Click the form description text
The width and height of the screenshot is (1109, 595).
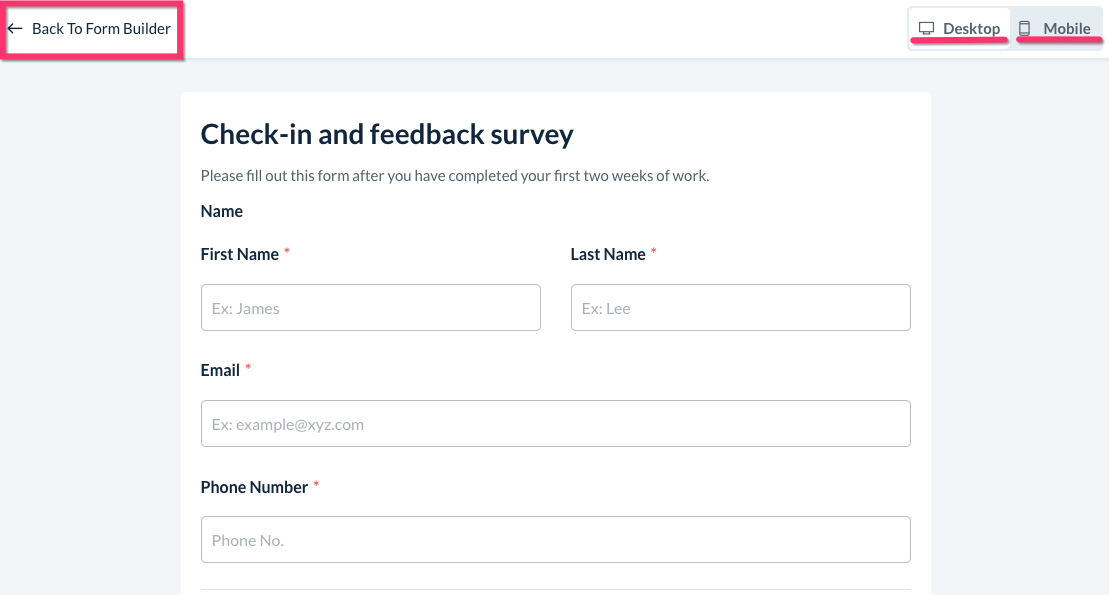(454, 175)
